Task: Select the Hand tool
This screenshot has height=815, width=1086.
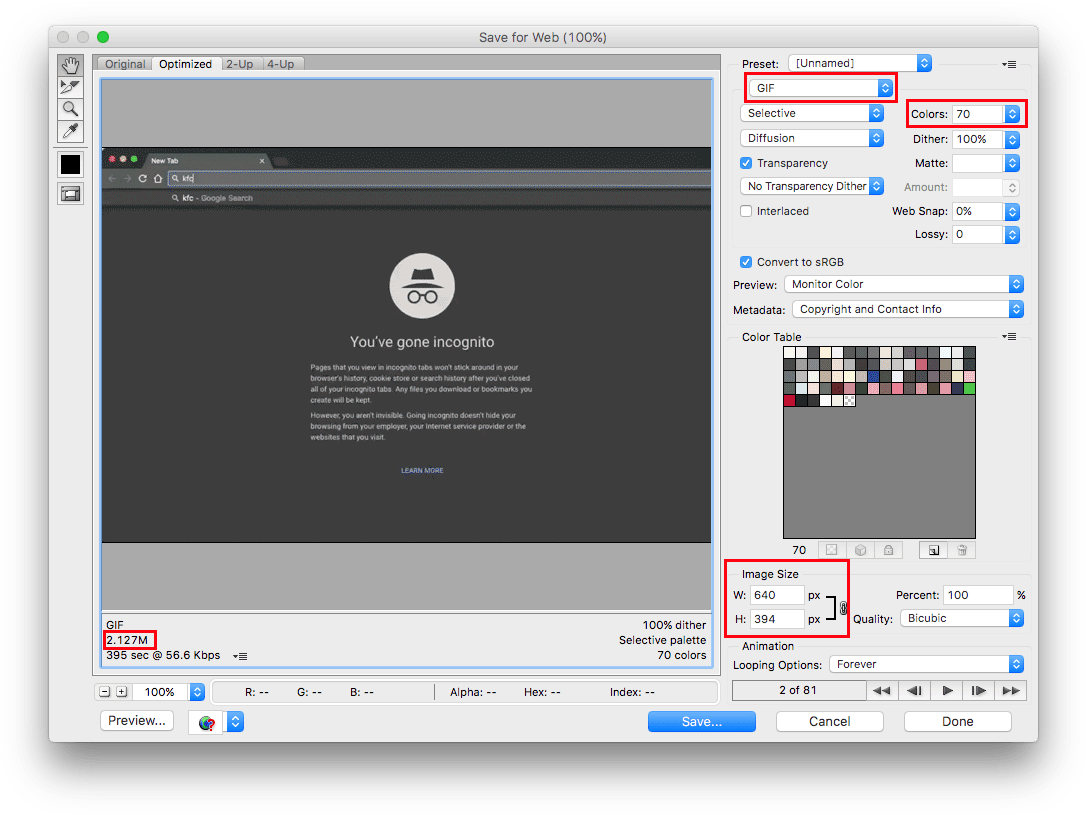Action: [70, 65]
